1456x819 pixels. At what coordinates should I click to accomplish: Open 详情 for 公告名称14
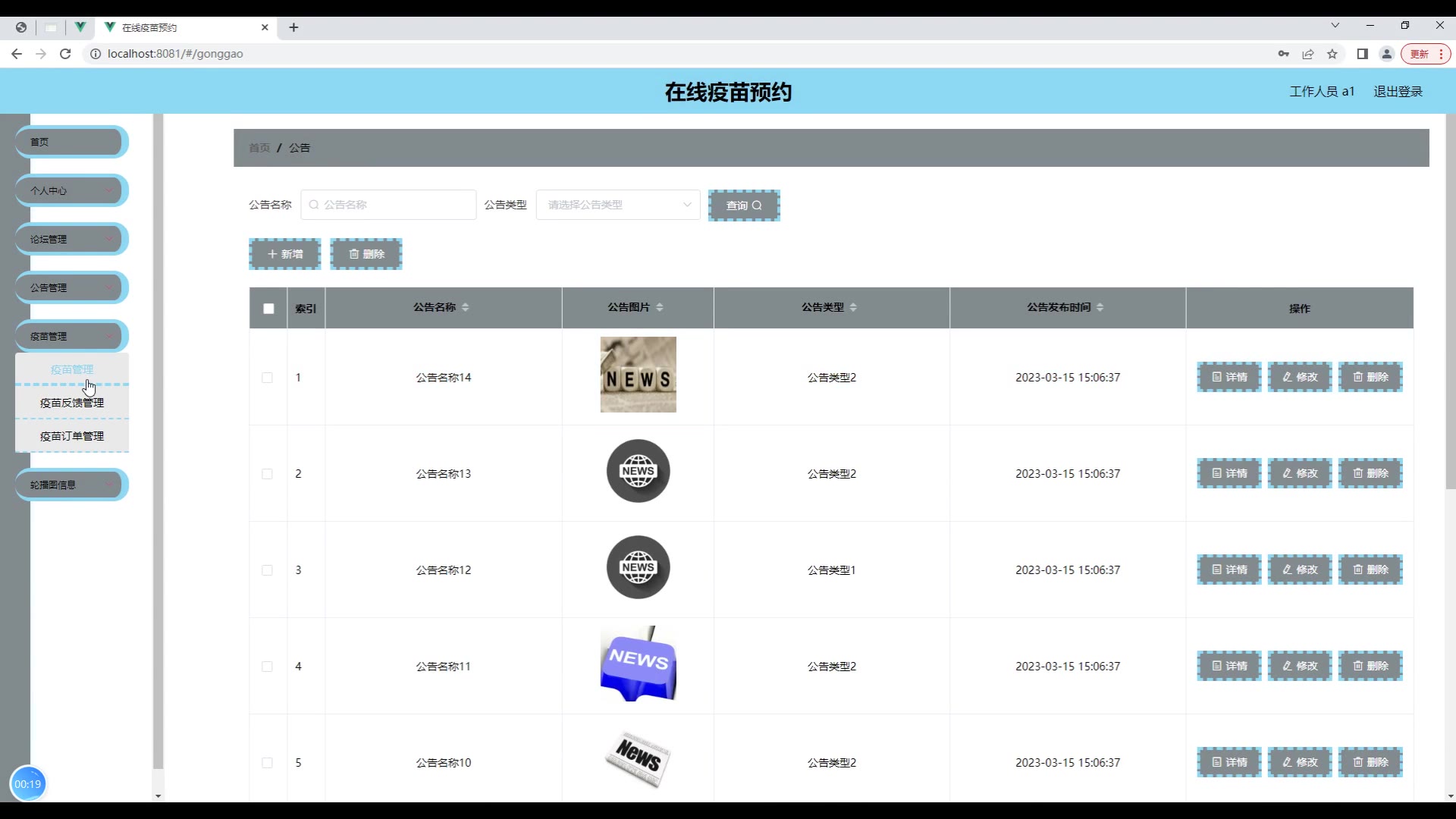(1229, 377)
